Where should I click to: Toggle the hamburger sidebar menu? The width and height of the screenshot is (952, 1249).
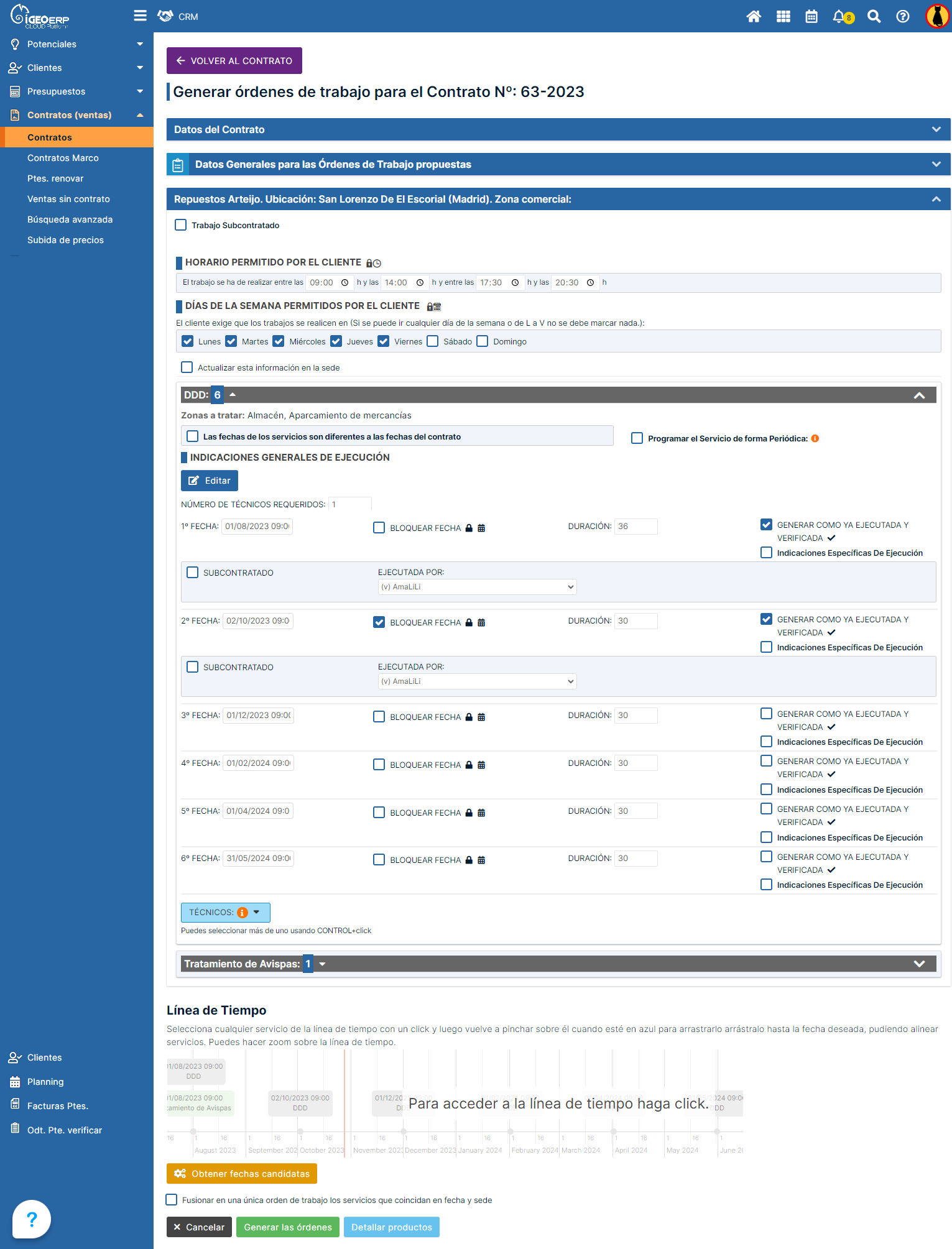point(140,16)
